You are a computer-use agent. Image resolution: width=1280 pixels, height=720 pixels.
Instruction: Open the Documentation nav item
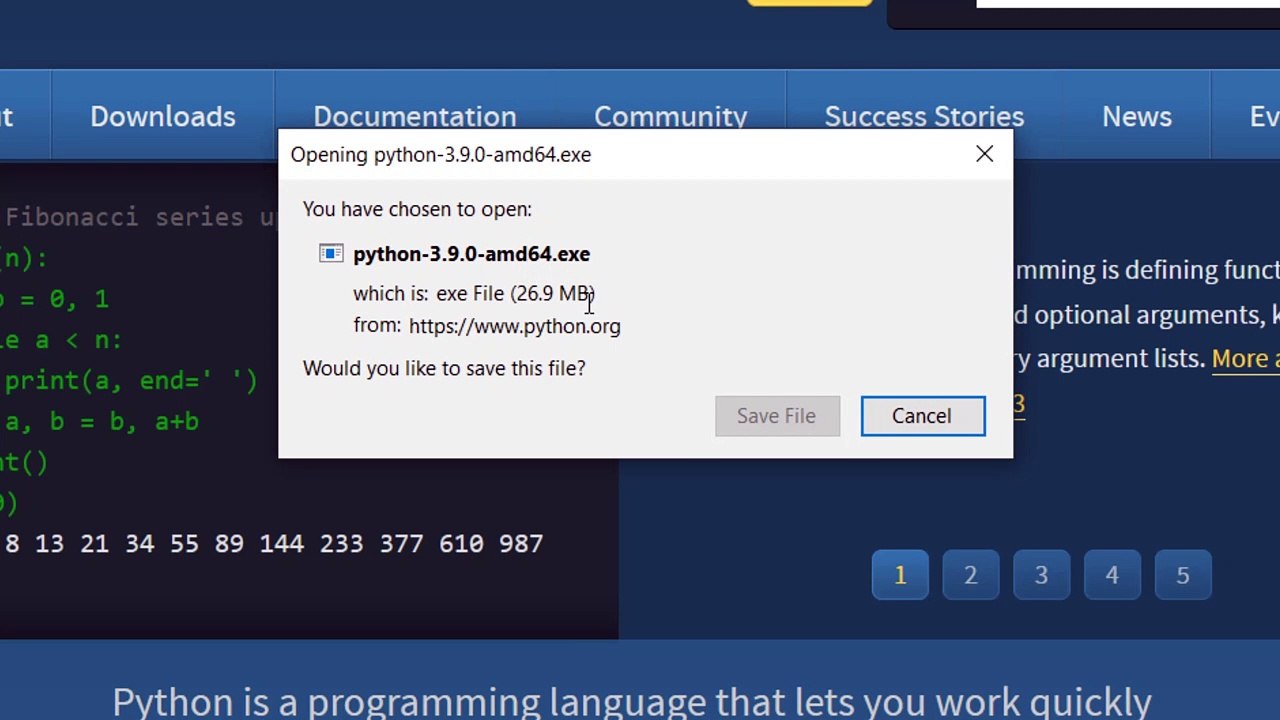tap(414, 116)
